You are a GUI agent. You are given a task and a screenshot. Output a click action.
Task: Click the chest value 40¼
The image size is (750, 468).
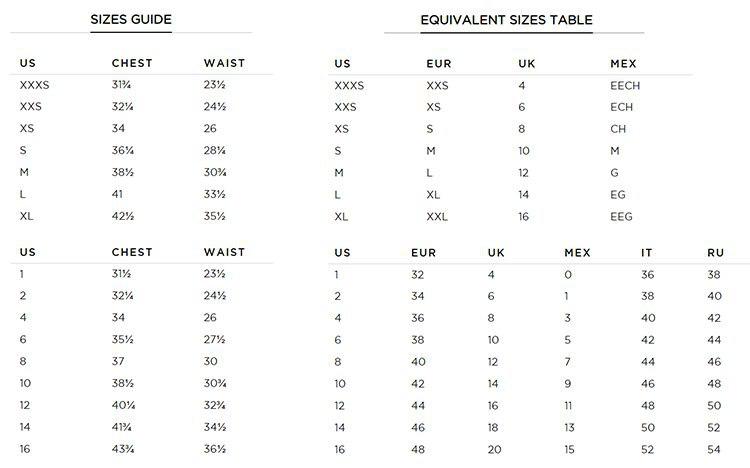tap(124, 406)
